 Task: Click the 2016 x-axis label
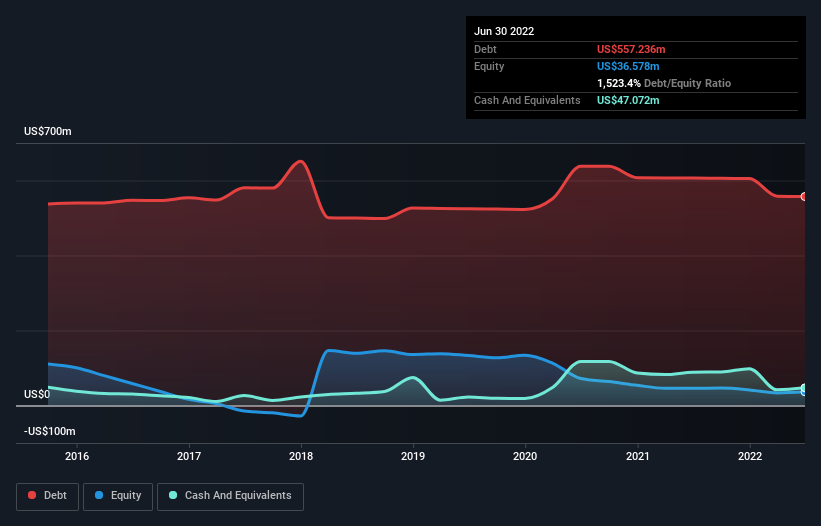coord(77,456)
